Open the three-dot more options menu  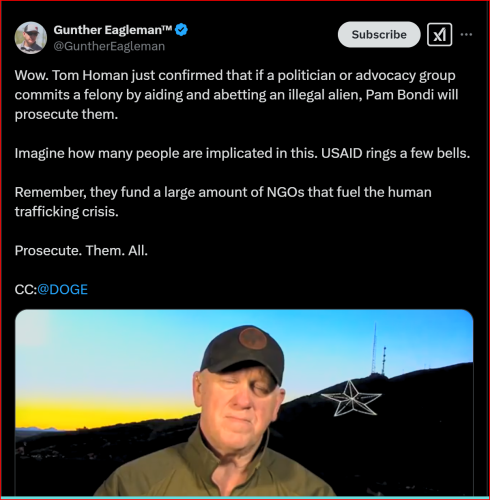click(x=466, y=35)
